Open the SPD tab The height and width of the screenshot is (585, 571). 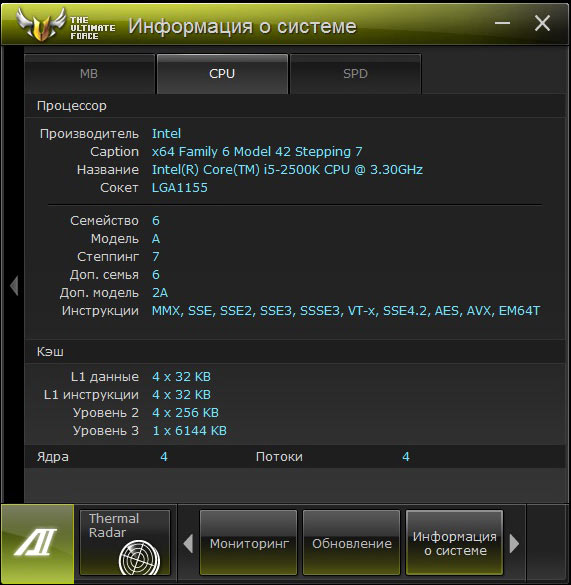pos(355,74)
